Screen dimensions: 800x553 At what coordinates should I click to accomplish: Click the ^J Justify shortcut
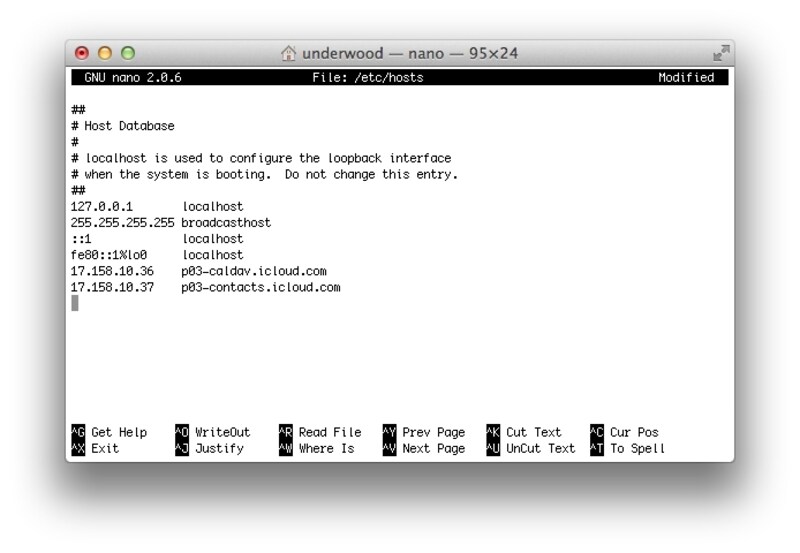pos(210,449)
